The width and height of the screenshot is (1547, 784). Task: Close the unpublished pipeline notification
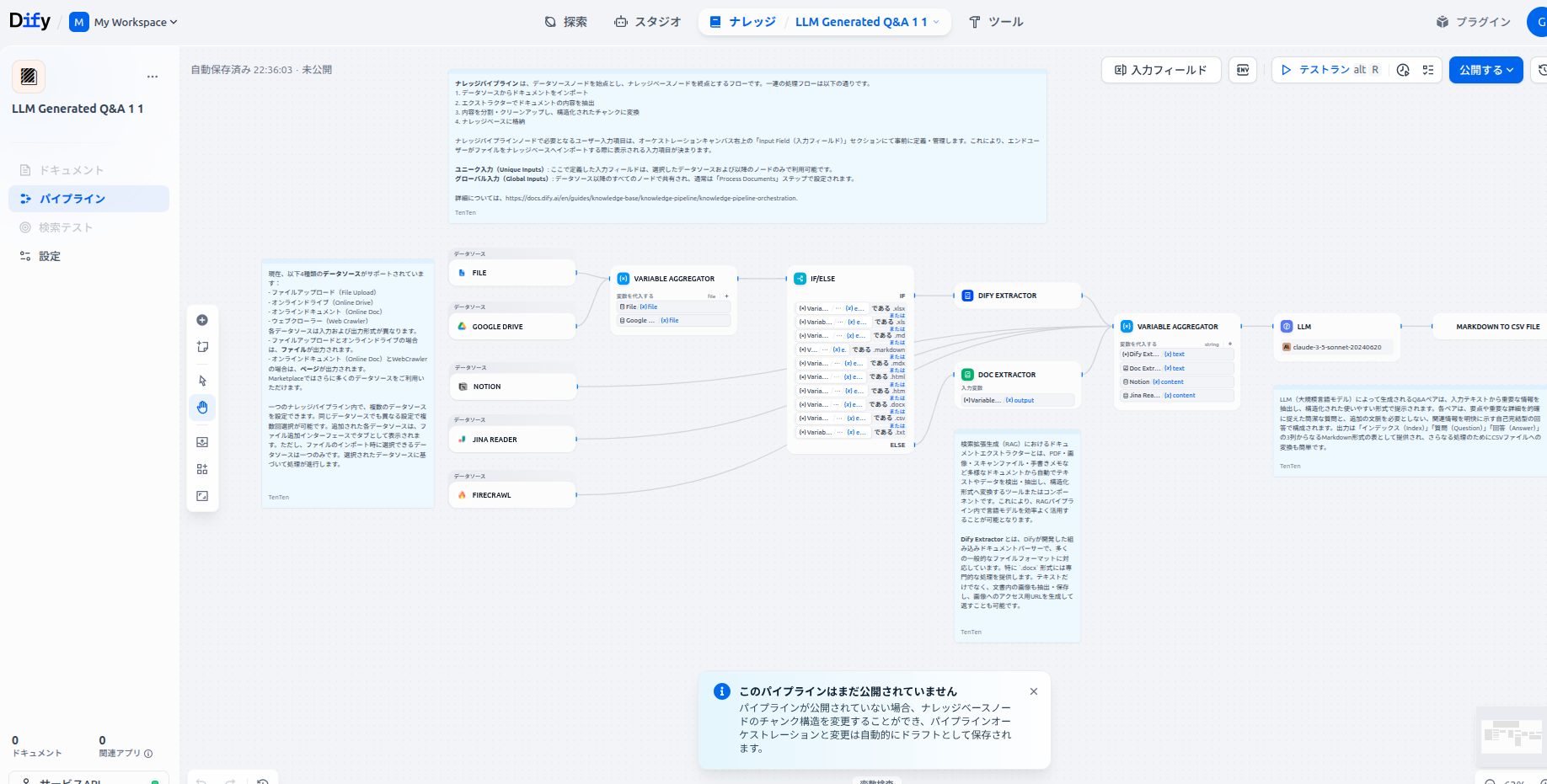tap(1034, 691)
